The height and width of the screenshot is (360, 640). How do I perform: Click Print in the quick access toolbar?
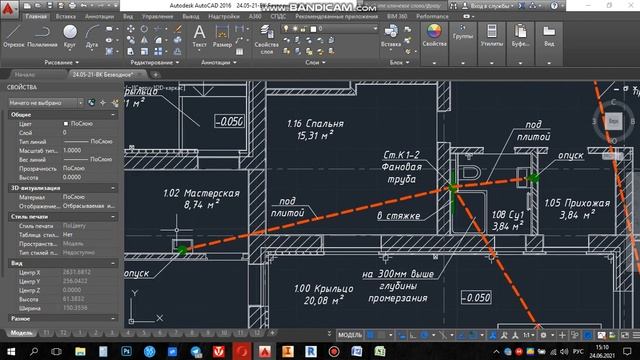pyautogui.click(x=72, y=6)
